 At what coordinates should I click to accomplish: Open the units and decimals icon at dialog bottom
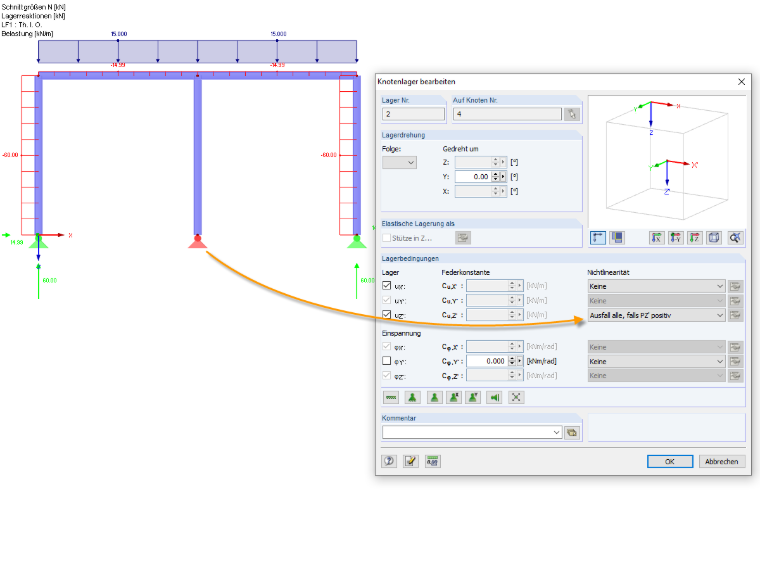coord(432,461)
